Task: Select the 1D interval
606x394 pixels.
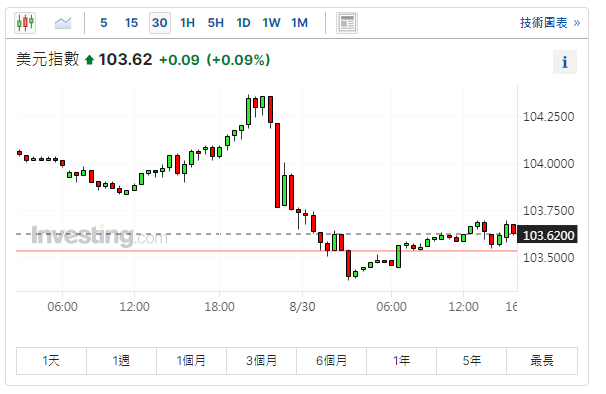Action: [x=243, y=23]
